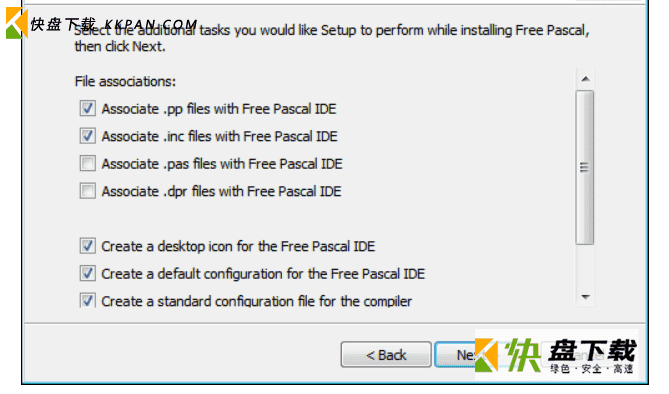Click the KKPAN.COM watermark text
Screen dimensions: 669x394
point(150,25)
